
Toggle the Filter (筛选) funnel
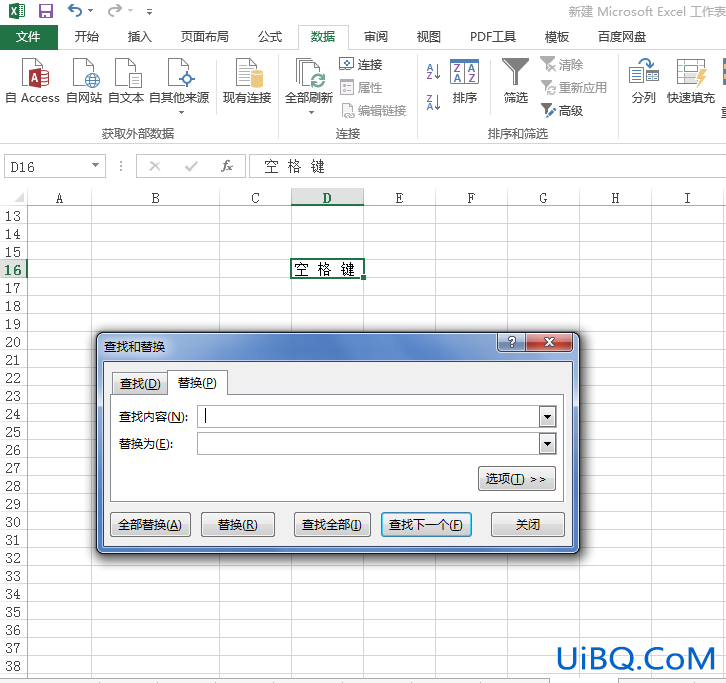[x=515, y=81]
